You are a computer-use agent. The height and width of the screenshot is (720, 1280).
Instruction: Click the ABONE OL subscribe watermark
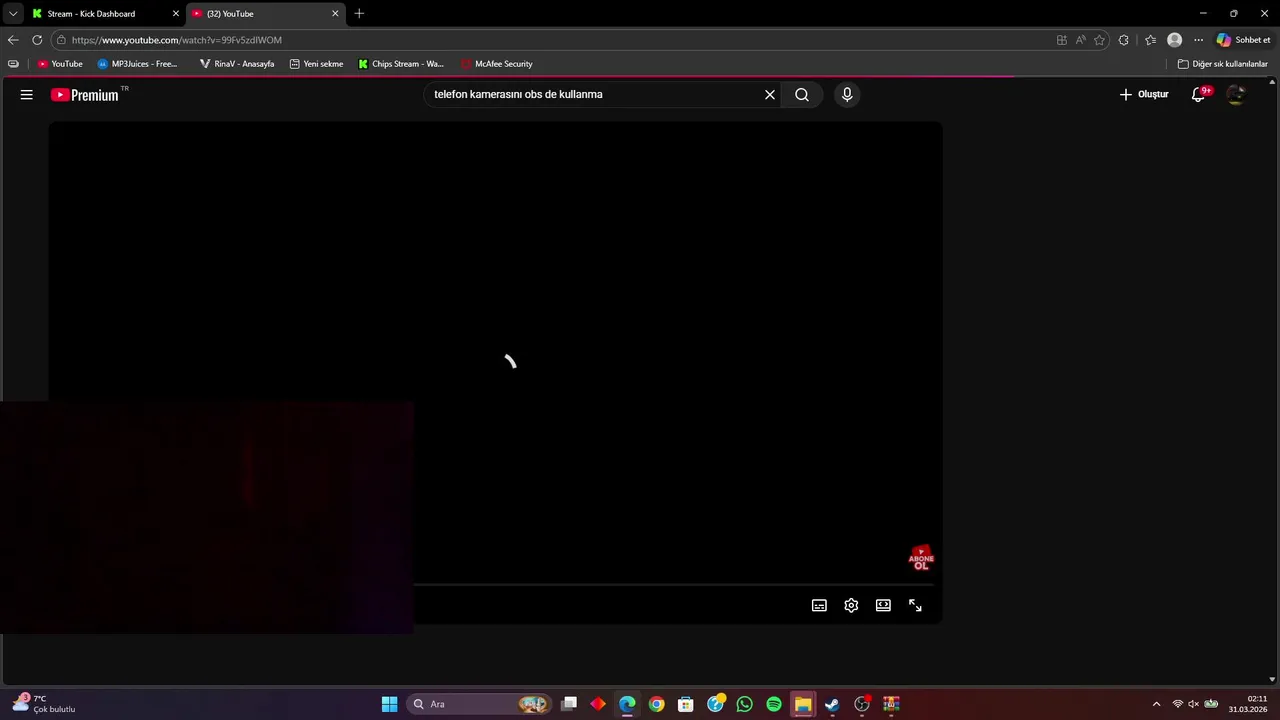(921, 559)
